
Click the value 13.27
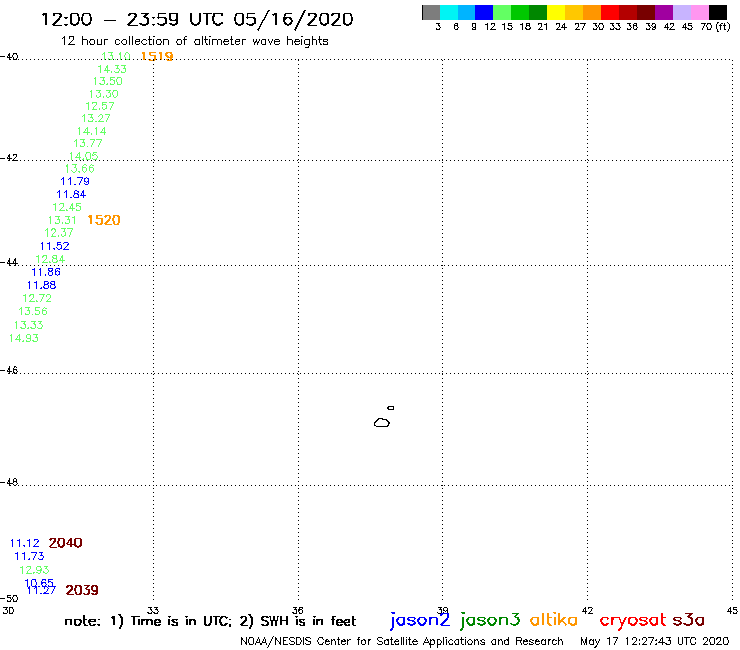96,118
